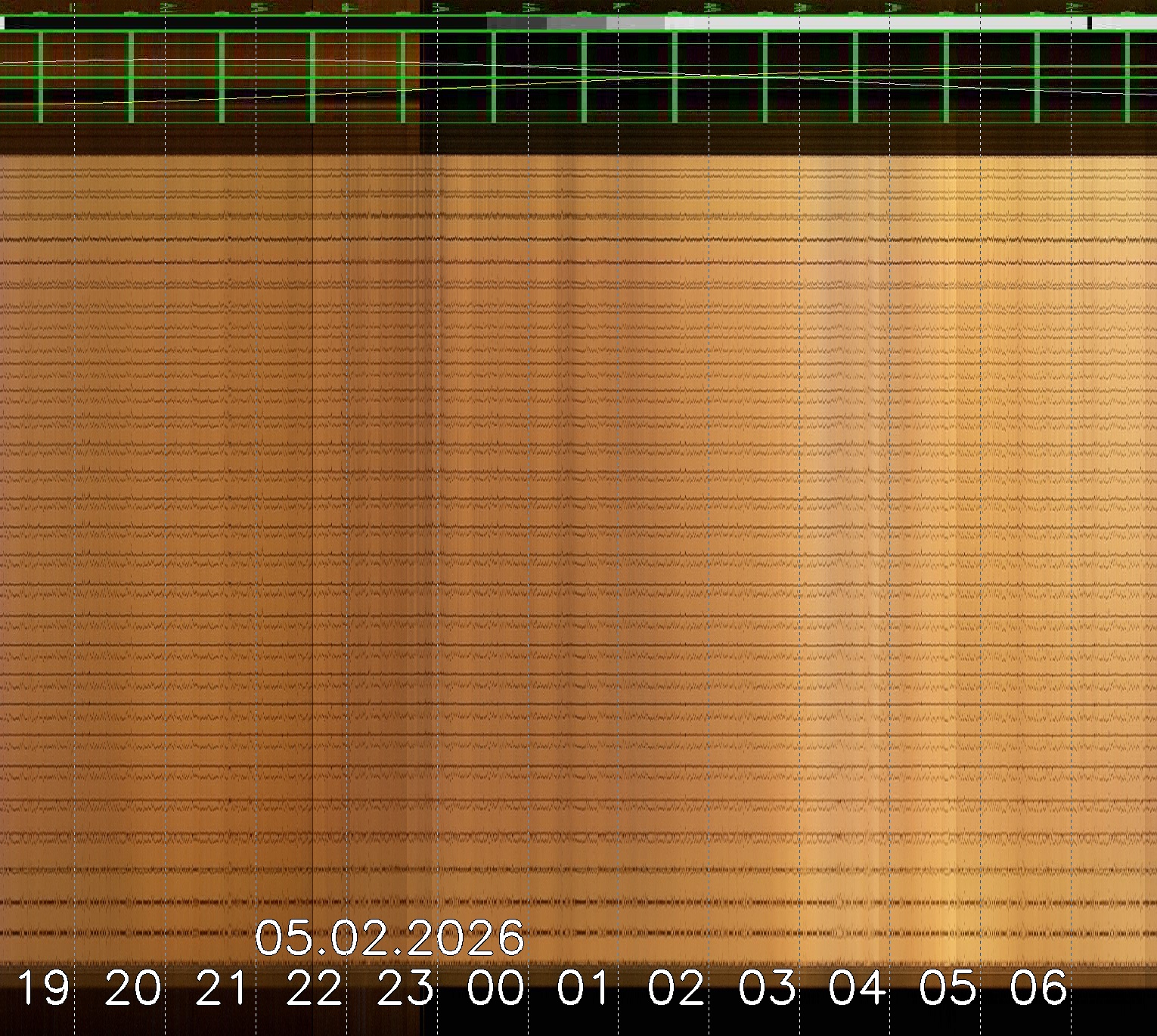This screenshot has height=1036, width=1157.
Task: Click the green vertical bar above hour 19
Action: point(40,76)
